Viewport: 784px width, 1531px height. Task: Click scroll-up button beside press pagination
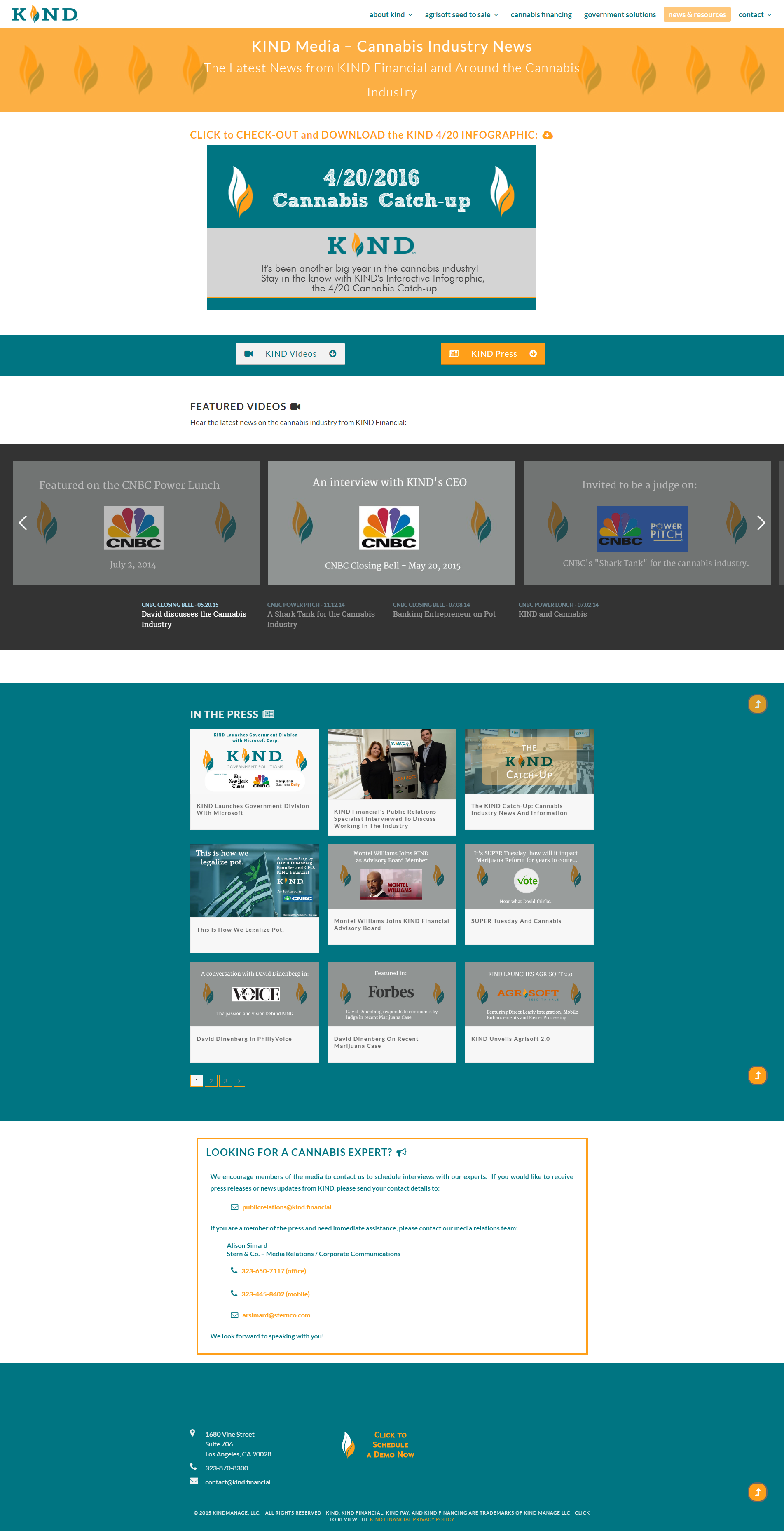pos(757,1075)
